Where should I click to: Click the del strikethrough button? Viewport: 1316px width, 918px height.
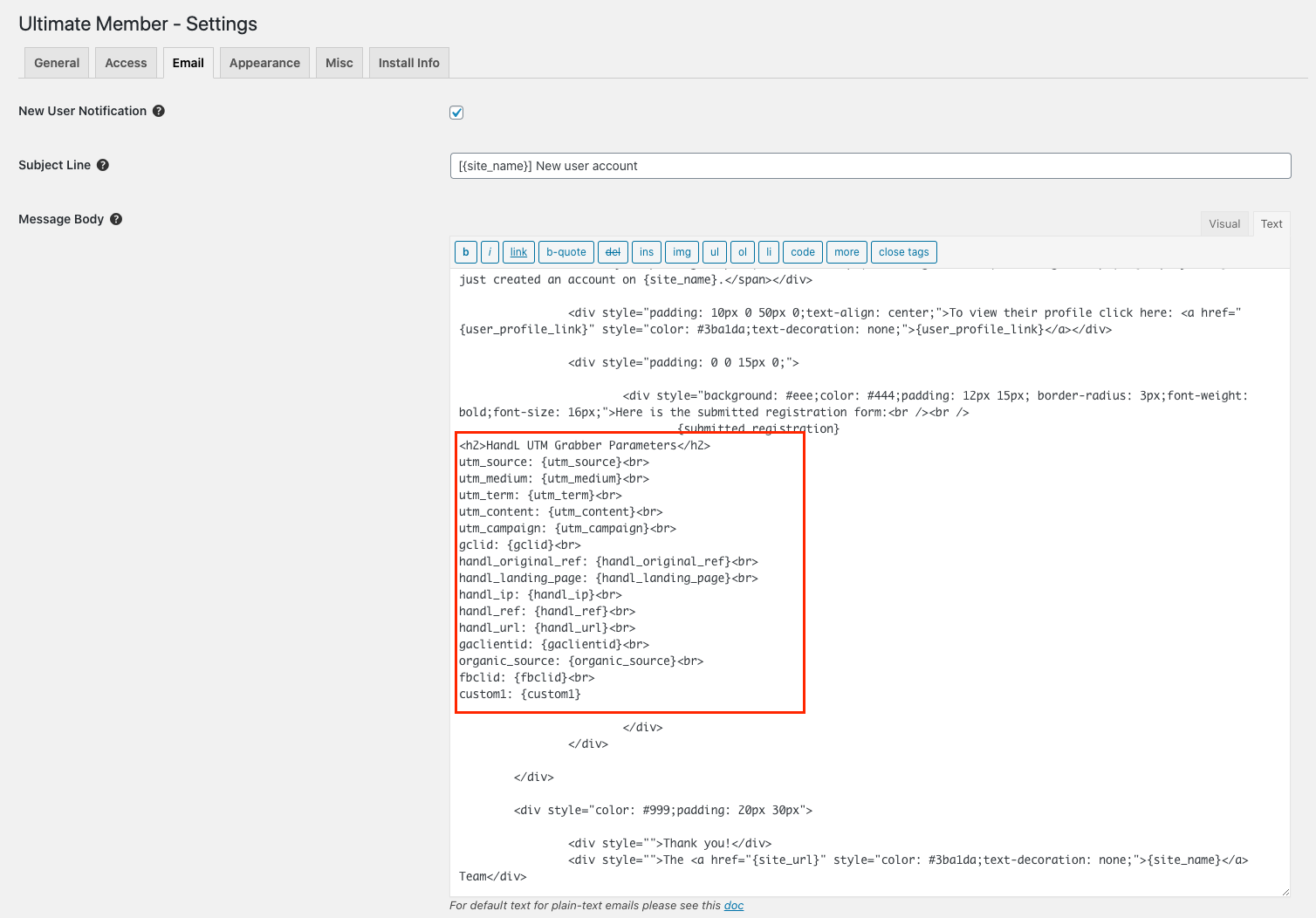[613, 252]
